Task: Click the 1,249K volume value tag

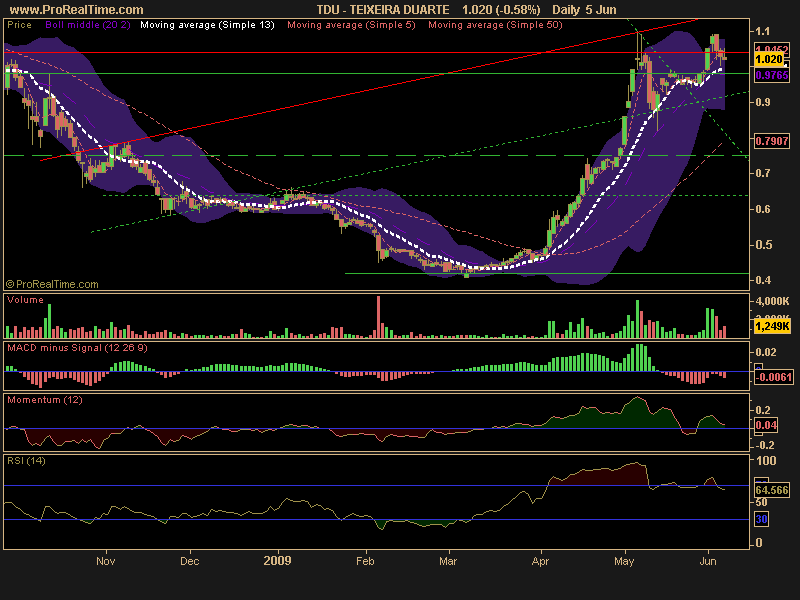Action: 772,326
